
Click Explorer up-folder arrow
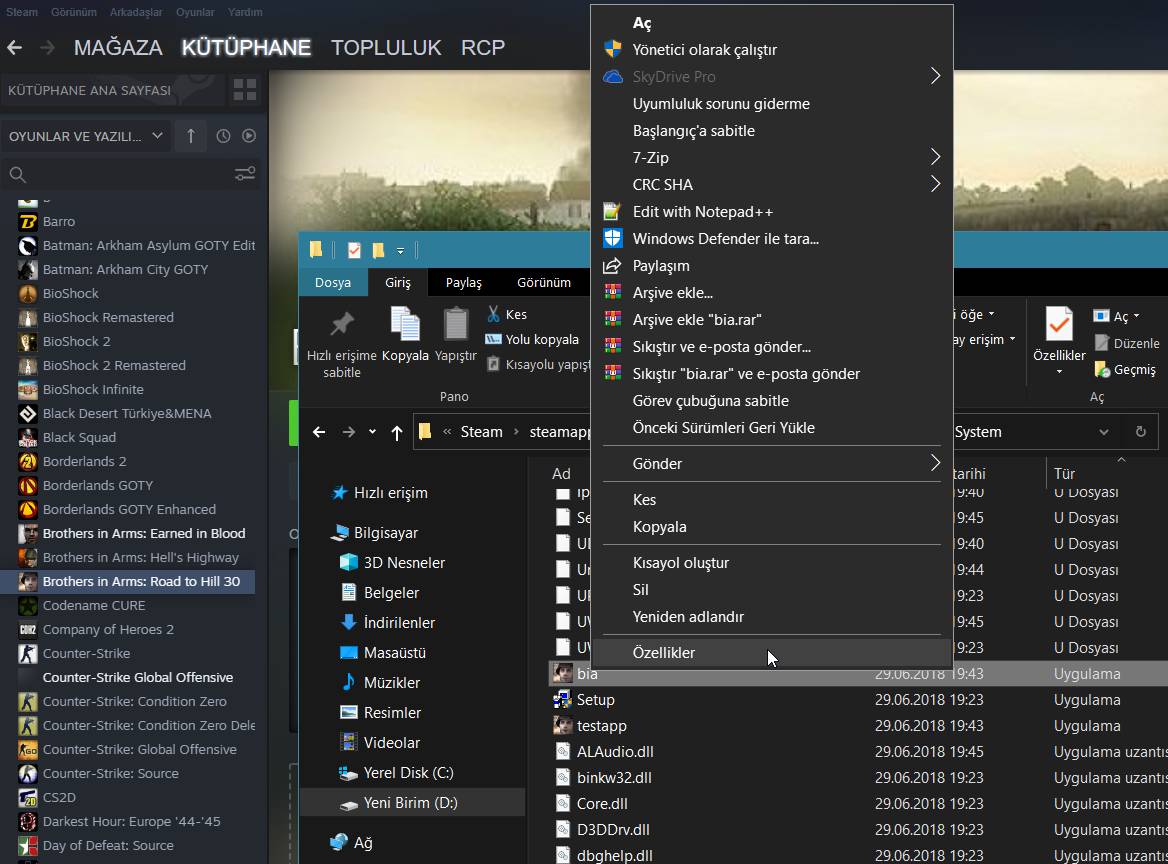(x=397, y=433)
